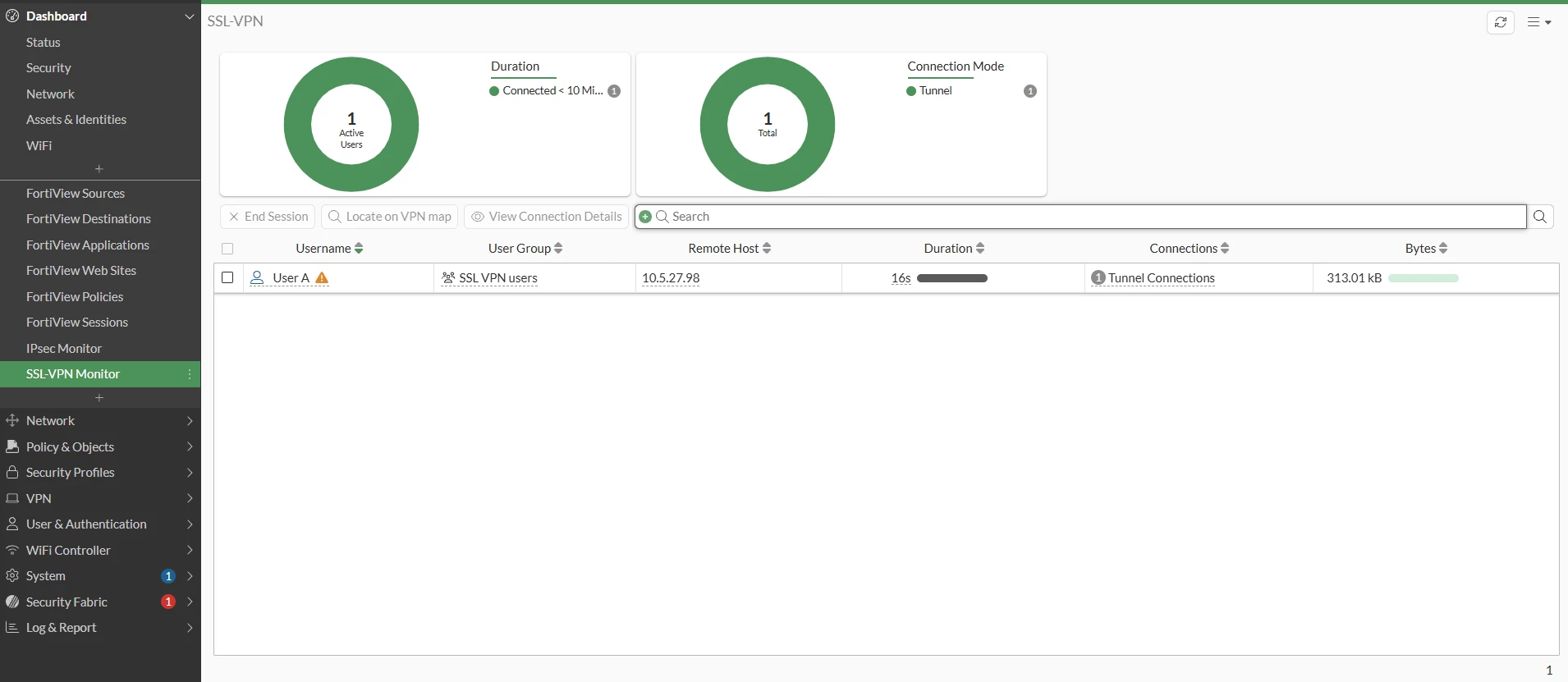
Task: Click the Policy & Objects icon
Action: tap(12, 446)
